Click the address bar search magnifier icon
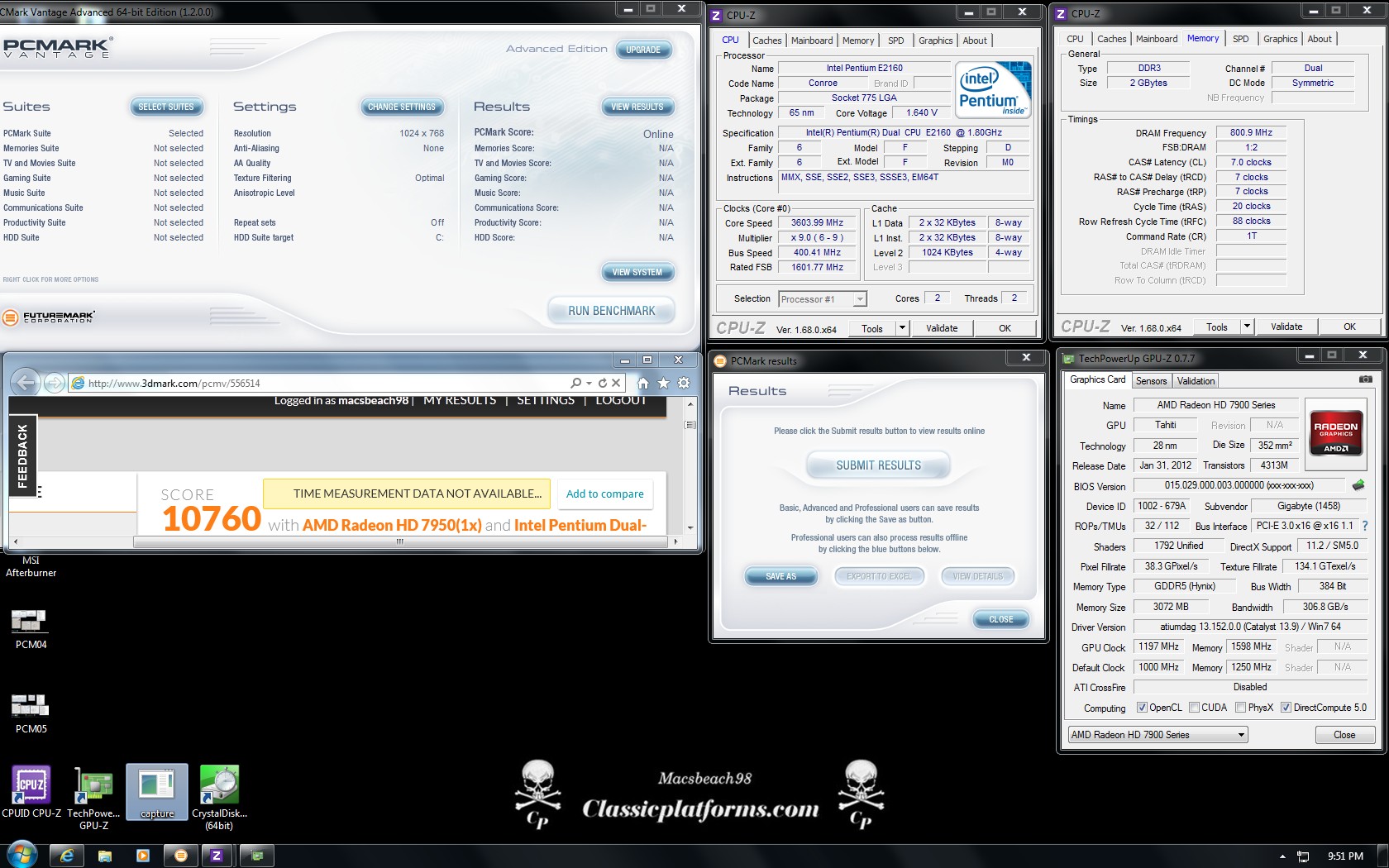1389x868 pixels. coord(575,383)
